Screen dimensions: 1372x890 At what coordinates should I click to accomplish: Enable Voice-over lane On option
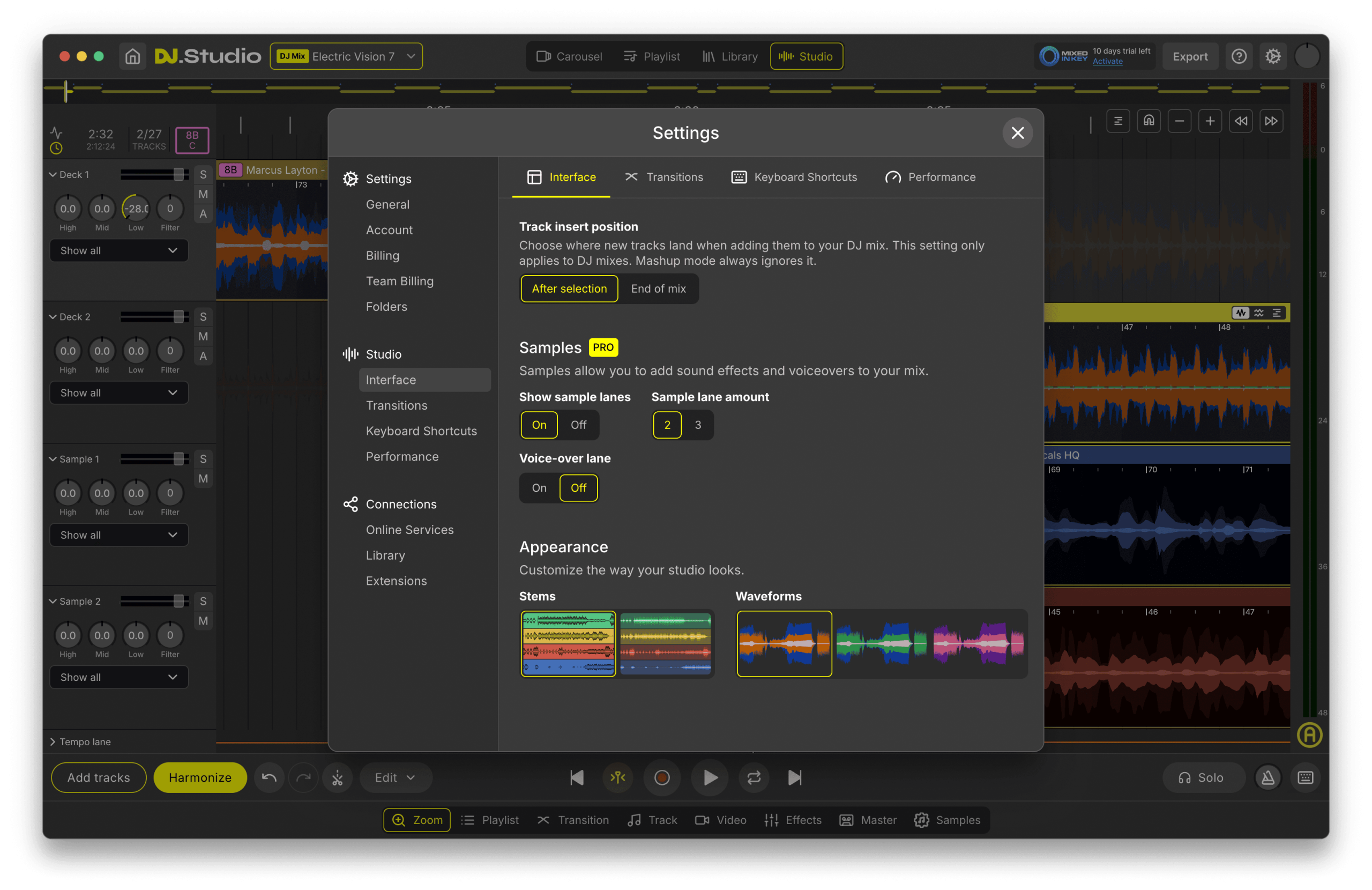(x=539, y=488)
